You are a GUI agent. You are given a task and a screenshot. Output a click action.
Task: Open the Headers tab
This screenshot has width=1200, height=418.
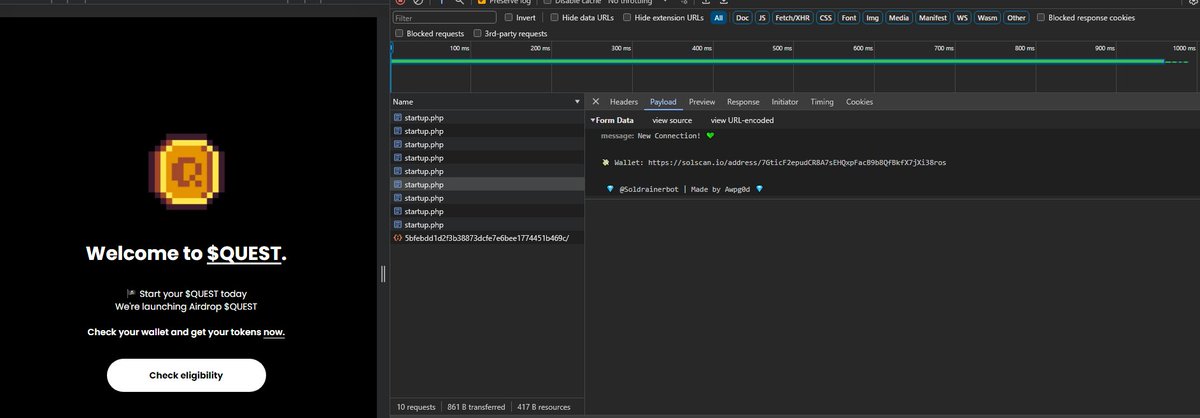pyautogui.click(x=624, y=102)
